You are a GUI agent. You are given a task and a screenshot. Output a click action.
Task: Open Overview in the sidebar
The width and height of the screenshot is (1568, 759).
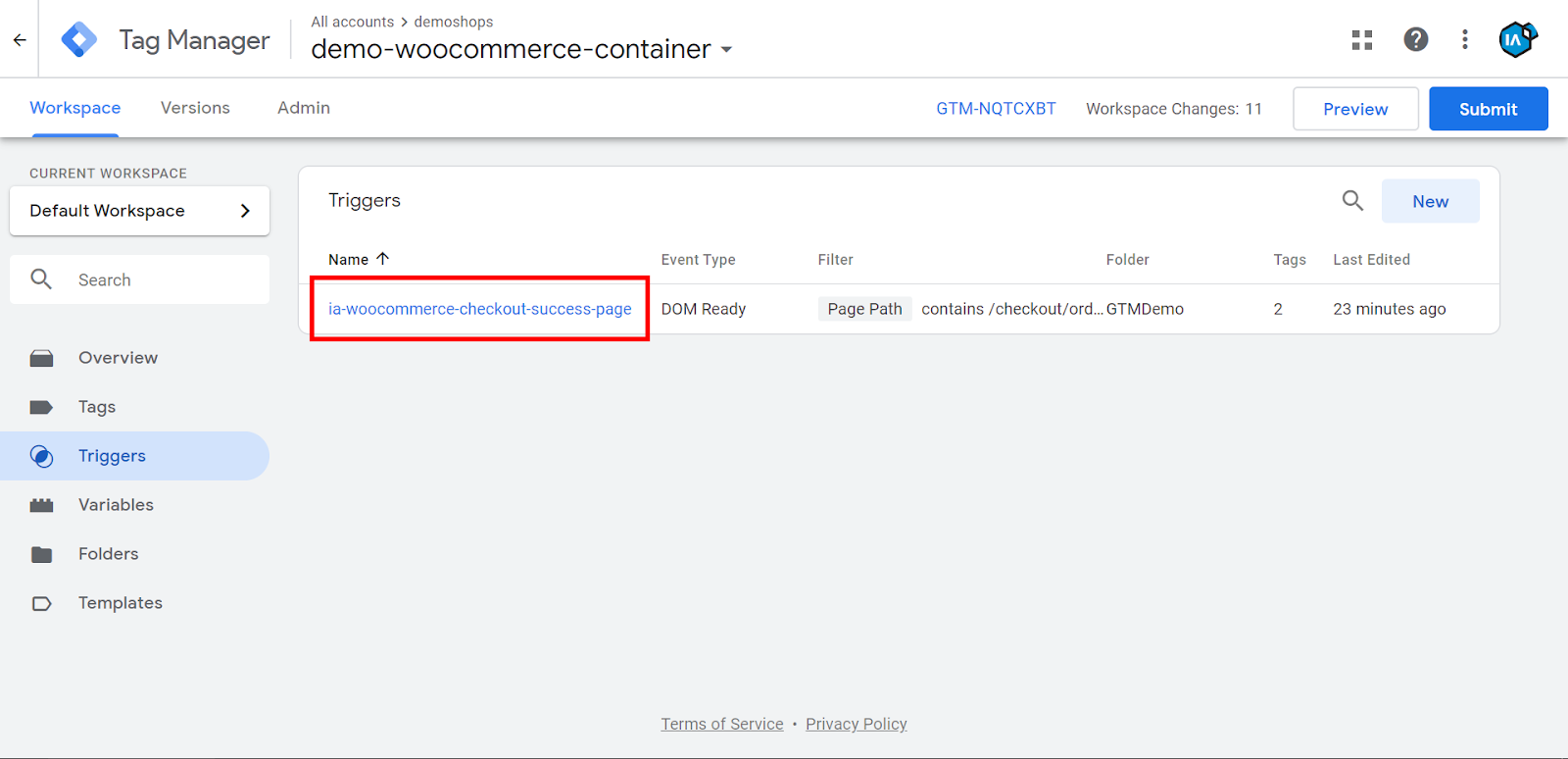tap(118, 358)
